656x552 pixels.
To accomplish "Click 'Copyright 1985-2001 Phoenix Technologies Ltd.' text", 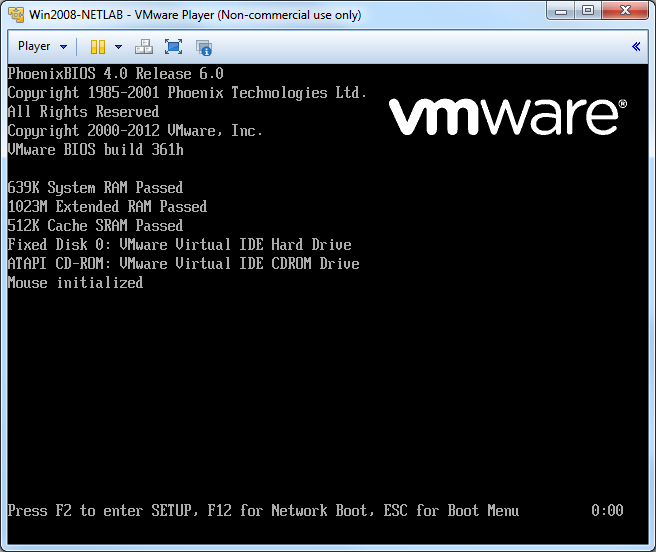I will pyautogui.click(x=187, y=93).
